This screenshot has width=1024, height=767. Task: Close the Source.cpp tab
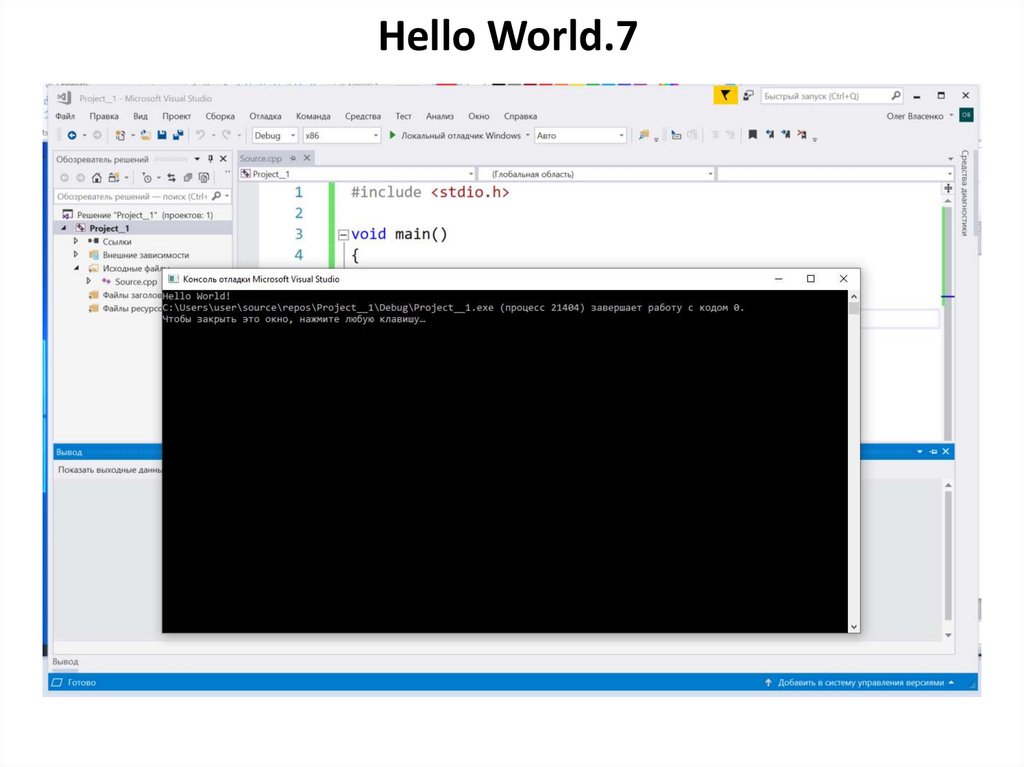point(307,158)
